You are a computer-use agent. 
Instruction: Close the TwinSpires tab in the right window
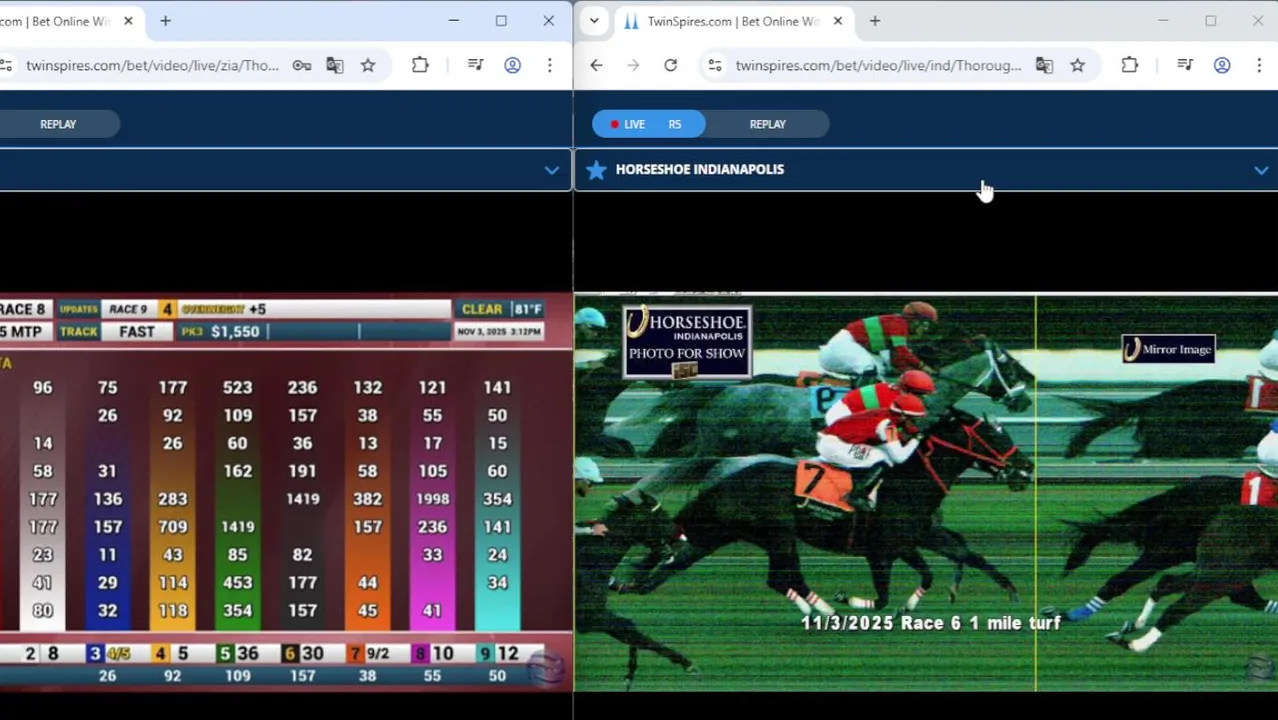[x=838, y=21]
